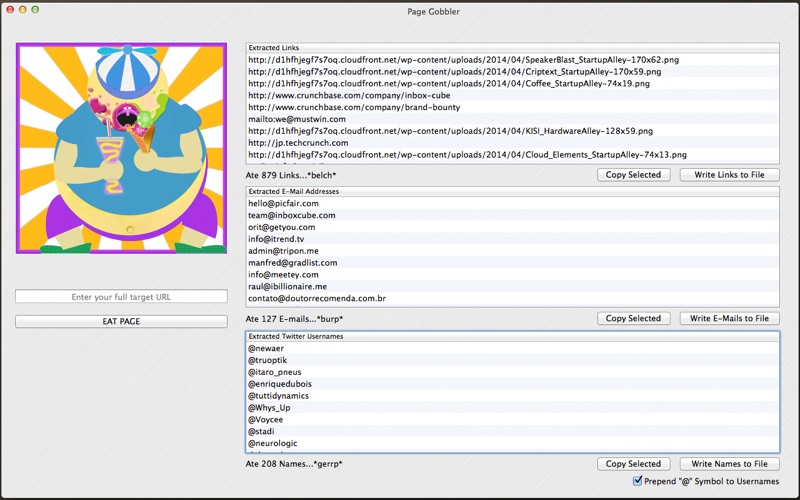Select orit@getyou.com e-mail row

click(x=512, y=227)
